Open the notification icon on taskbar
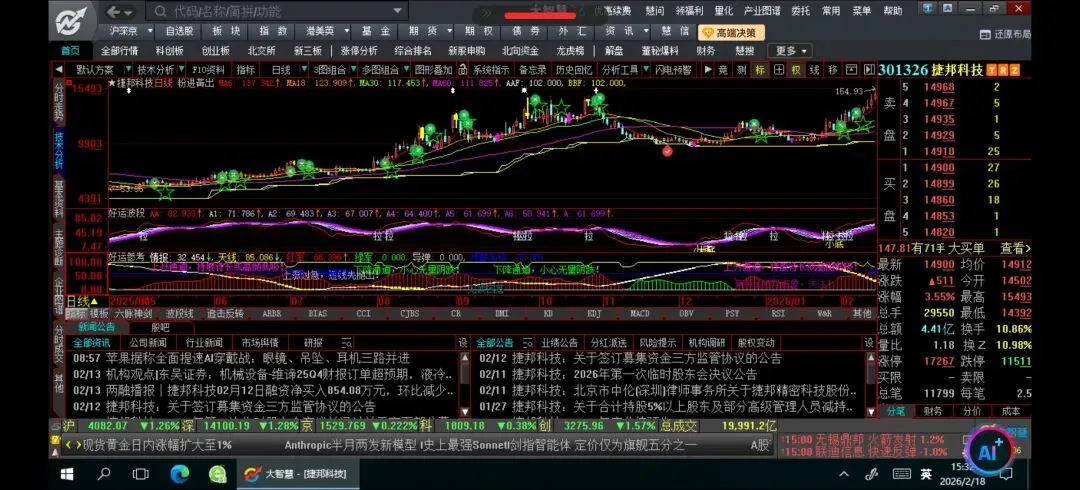Image resolution: width=1080 pixels, height=490 pixels. pos(1008,474)
